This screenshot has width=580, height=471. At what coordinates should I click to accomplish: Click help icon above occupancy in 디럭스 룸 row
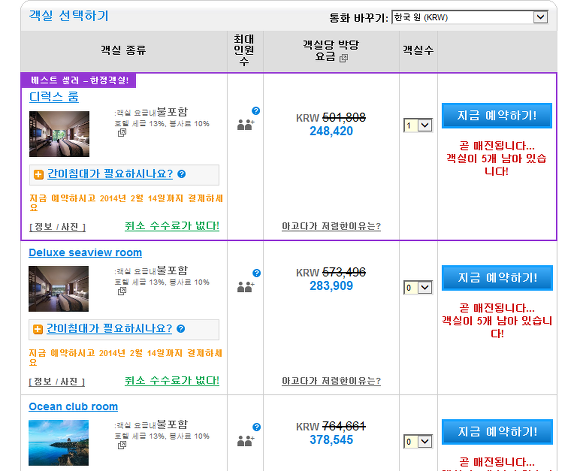[x=256, y=111]
